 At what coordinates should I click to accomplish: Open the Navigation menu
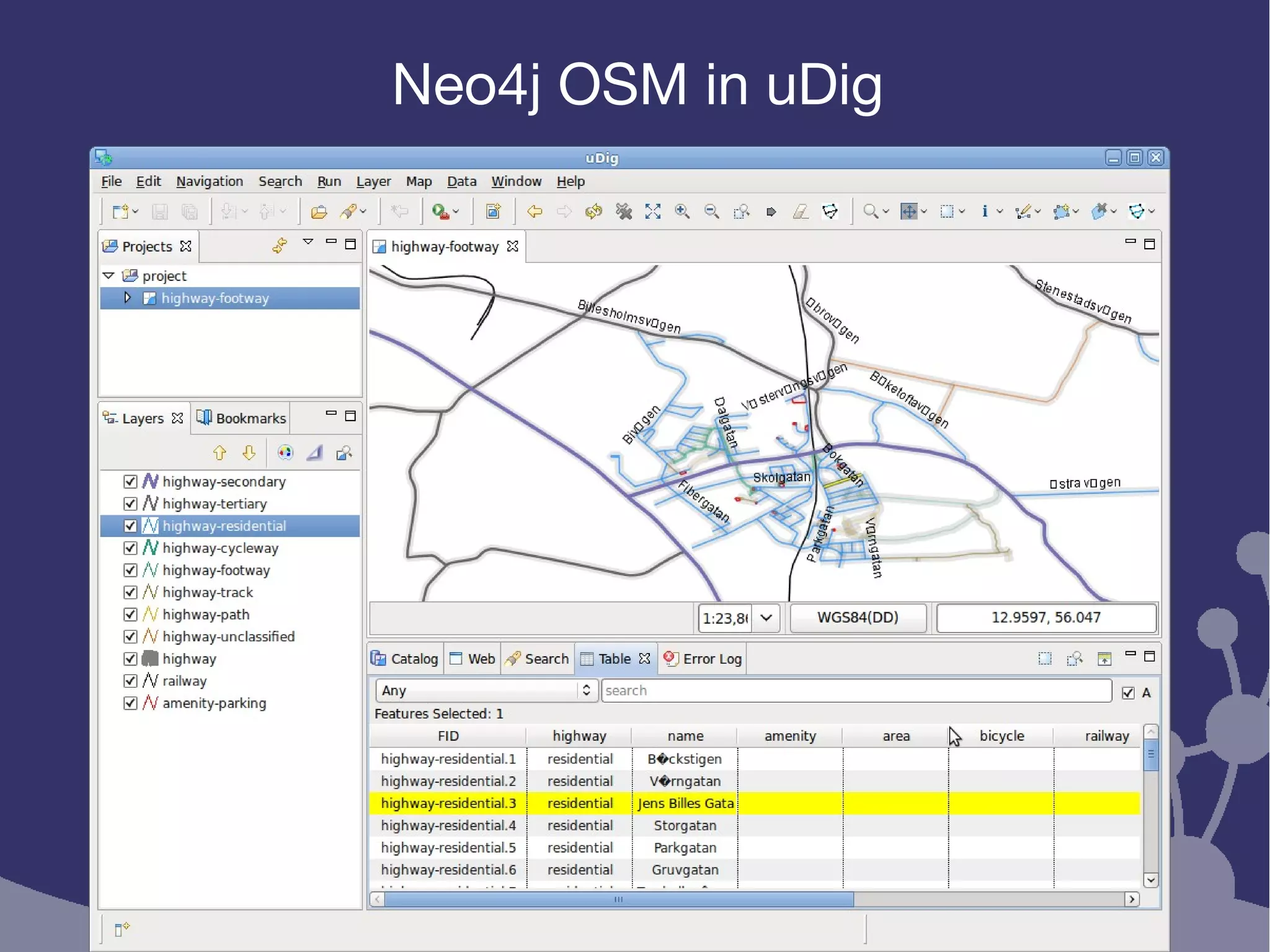pyautogui.click(x=210, y=182)
